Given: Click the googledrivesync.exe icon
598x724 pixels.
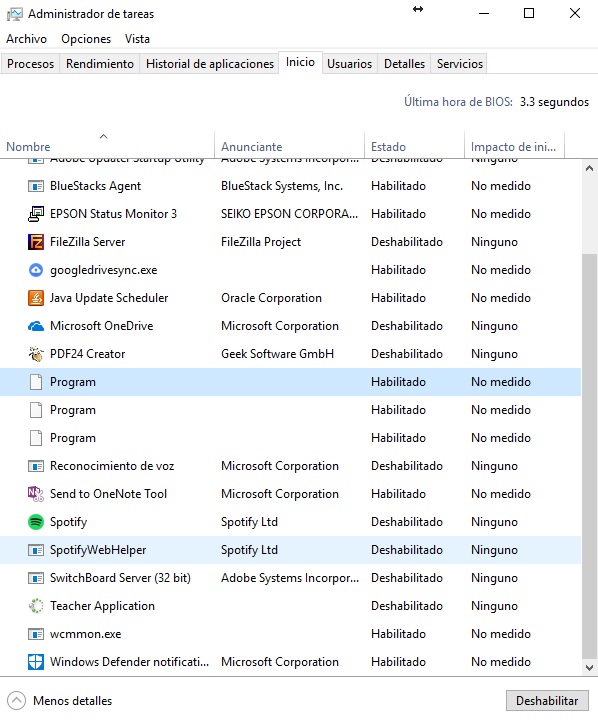Looking at the screenshot, I should click(x=36, y=270).
